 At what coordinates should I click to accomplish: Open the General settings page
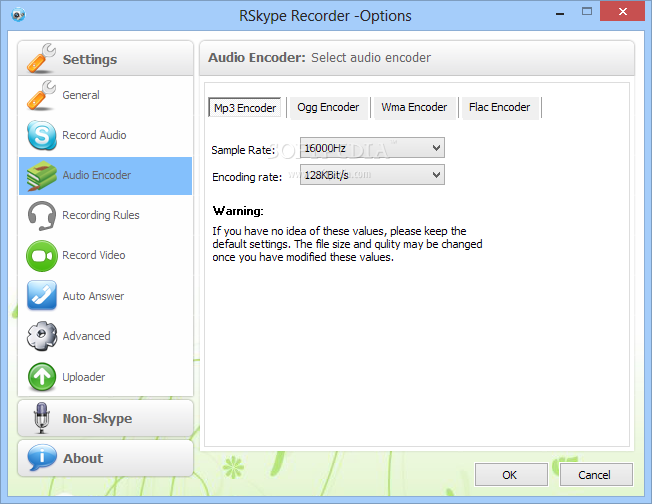(105, 95)
